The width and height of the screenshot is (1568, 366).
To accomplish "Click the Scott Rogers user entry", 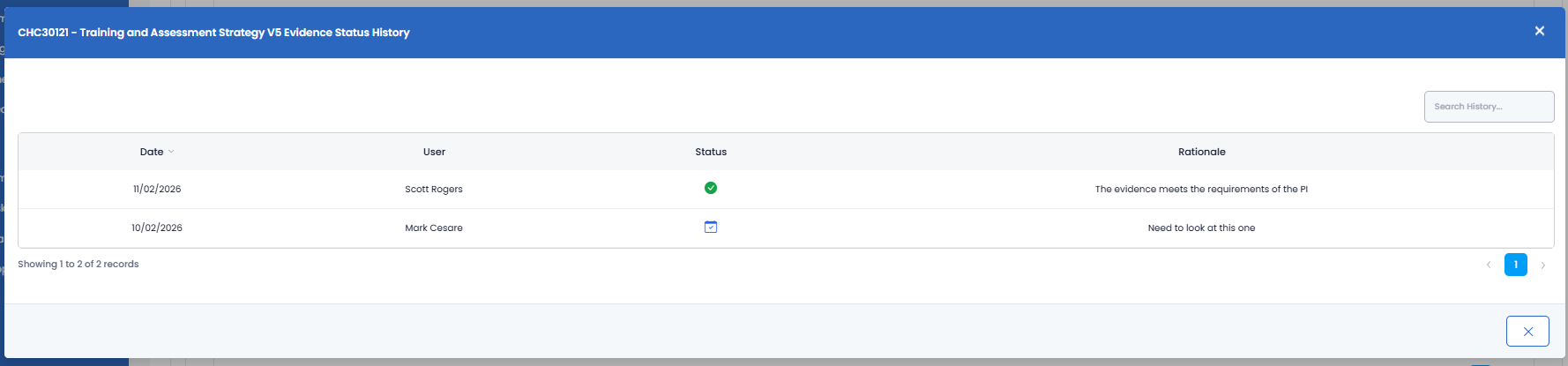I will pyautogui.click(x=434, y=189).
